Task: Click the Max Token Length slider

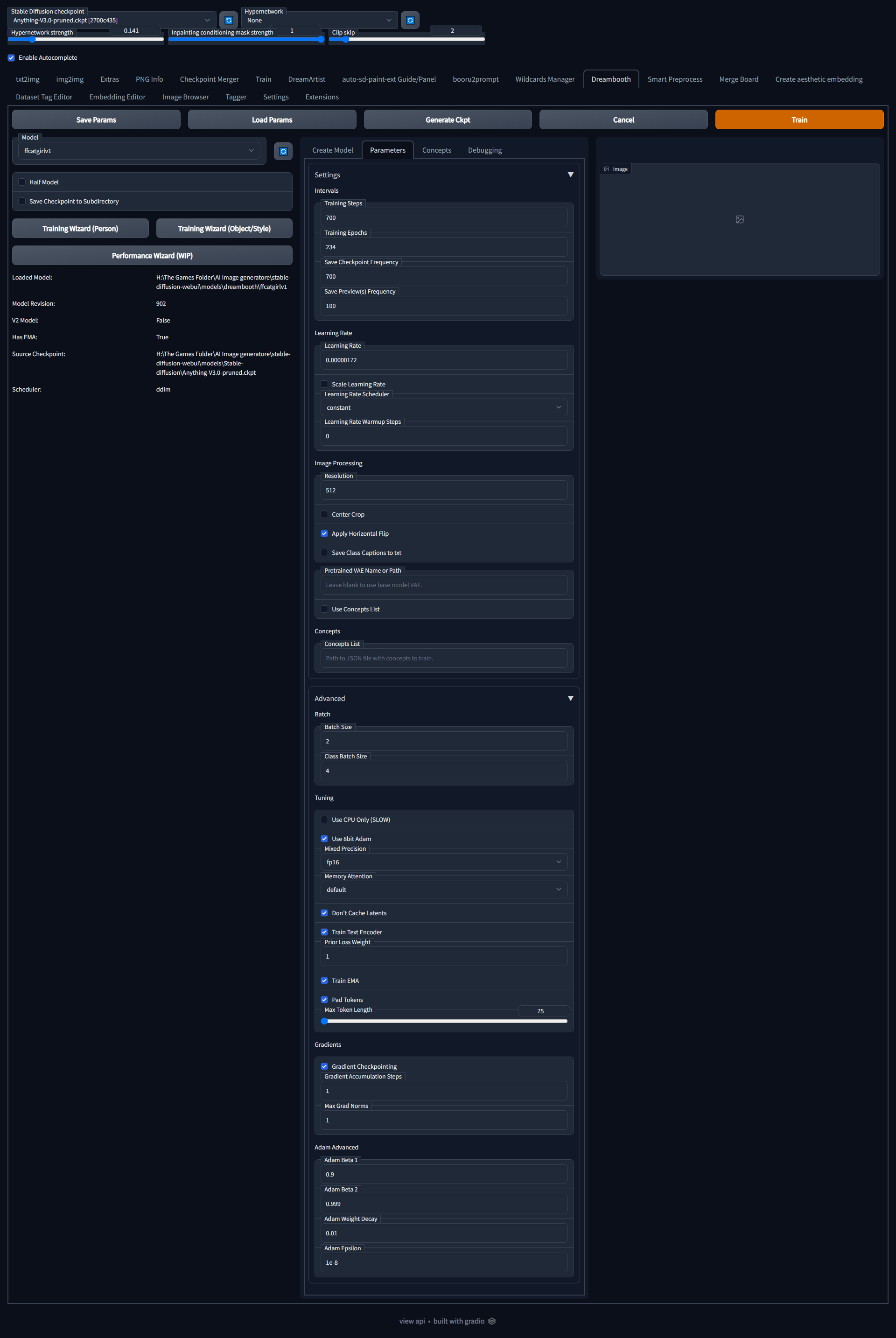Action: (x=445, y=1021)
